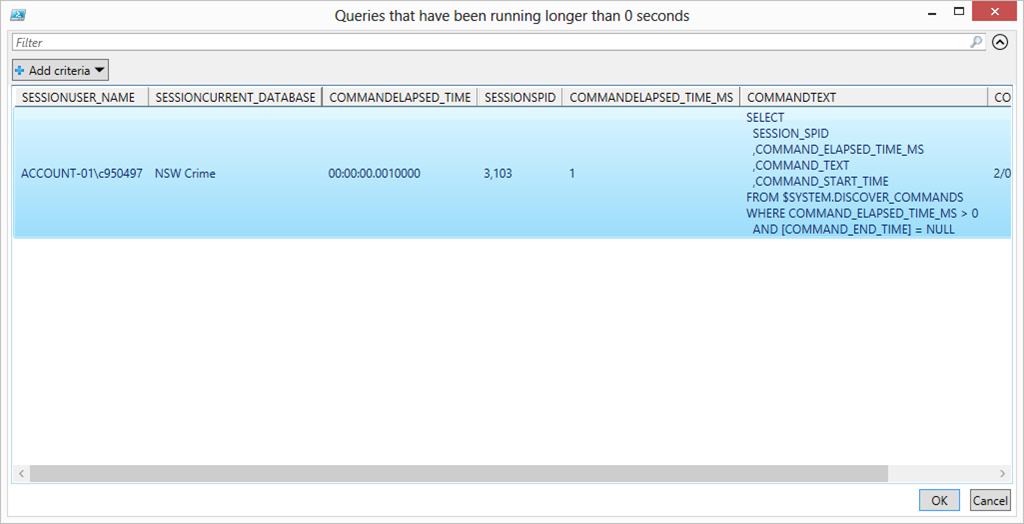Viewport: 1024px width, 524px height.
Task: Click the application icon in the title bar
Action: click(18, 13)
